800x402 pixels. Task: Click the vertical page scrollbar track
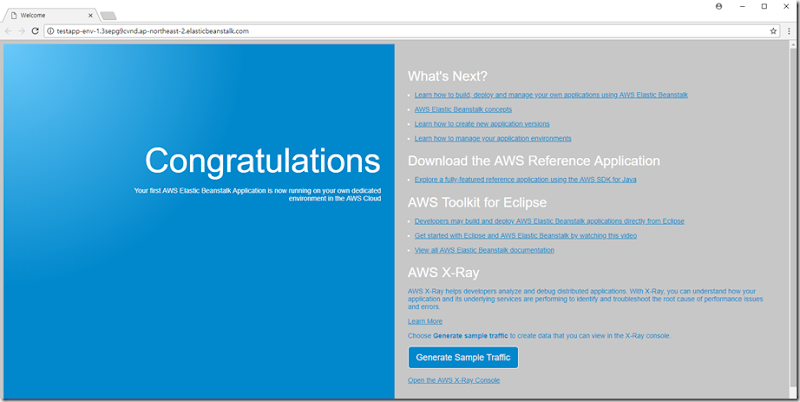point(793,219)
